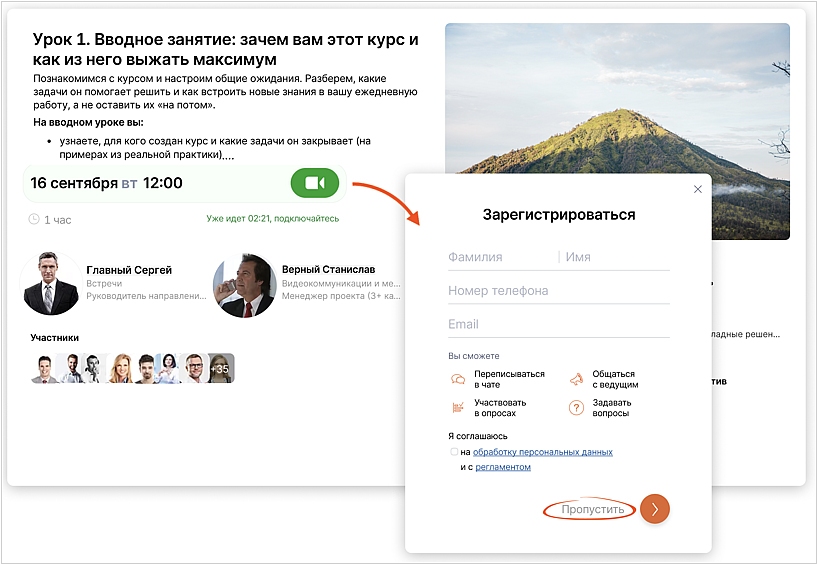Click Верный Станислав's speaker photo
The height and width of the screenshot is (564, 817).
244,285
